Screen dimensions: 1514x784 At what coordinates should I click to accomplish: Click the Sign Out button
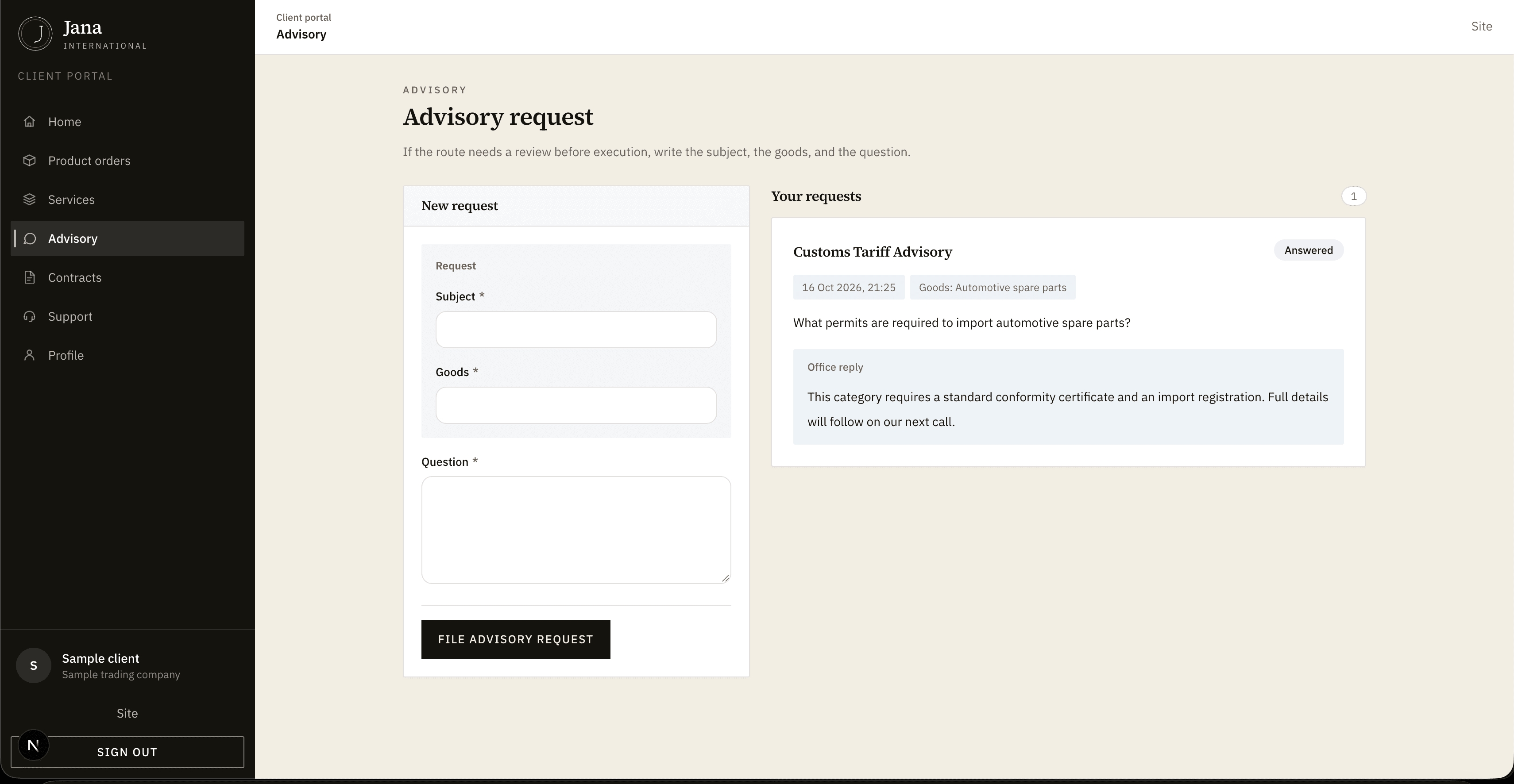pyautogui.click(x=127, y=752)
